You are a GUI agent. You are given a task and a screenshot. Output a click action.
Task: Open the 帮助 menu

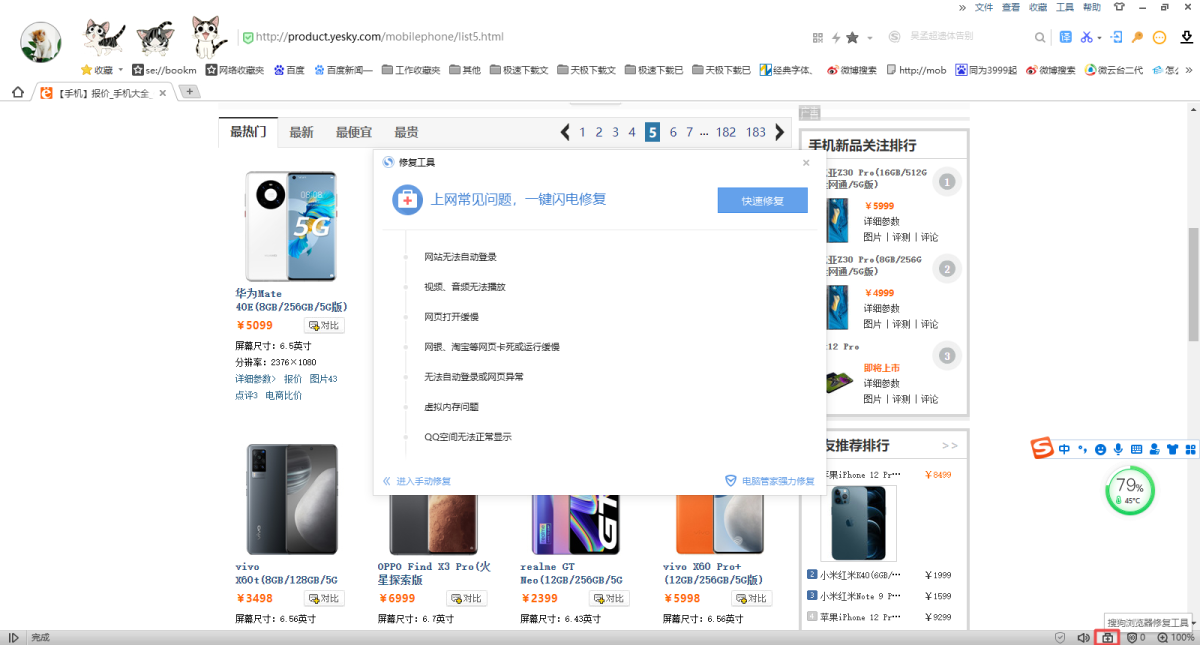pos(1092,7)
